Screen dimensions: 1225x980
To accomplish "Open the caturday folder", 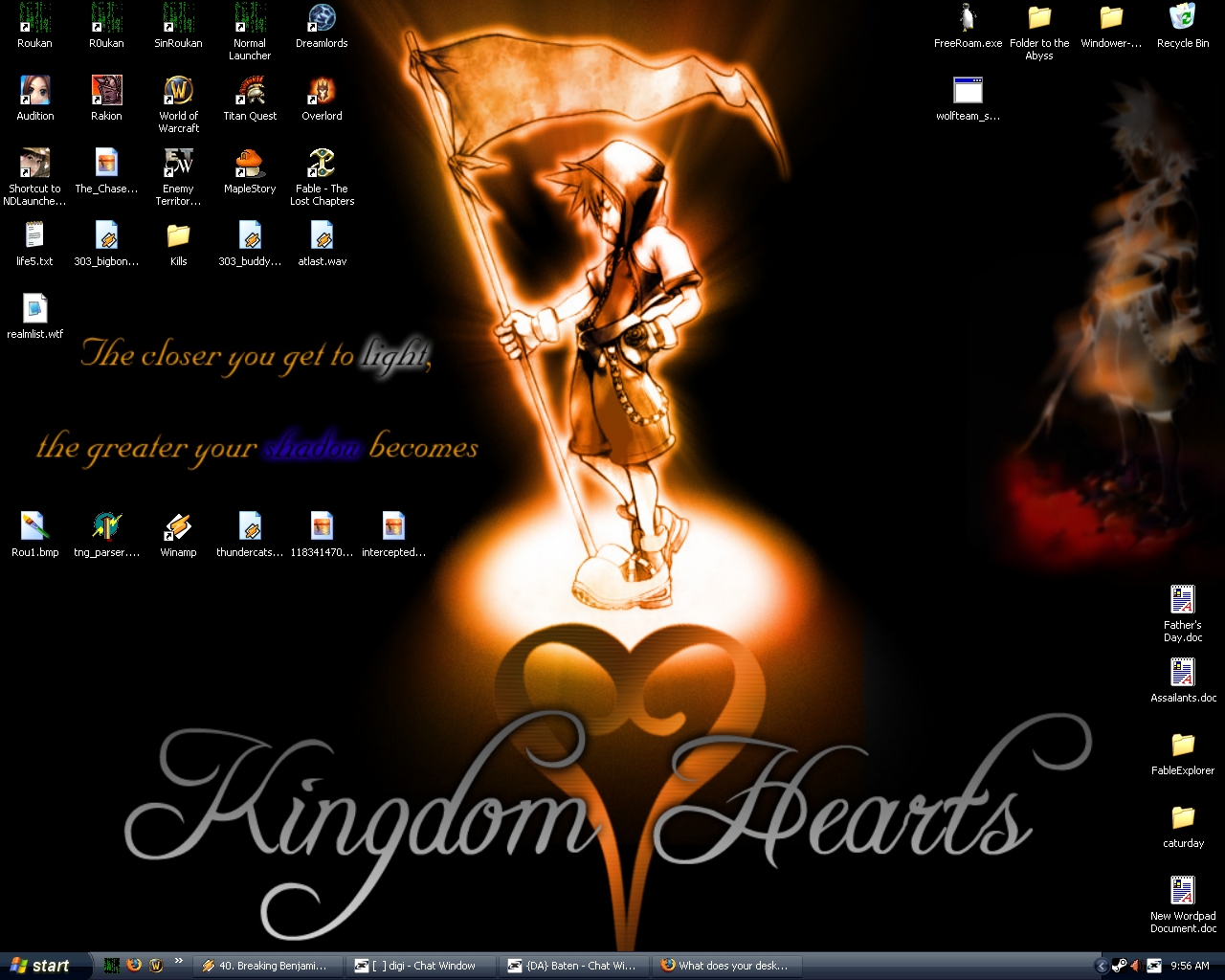I will click(1183, 826).
